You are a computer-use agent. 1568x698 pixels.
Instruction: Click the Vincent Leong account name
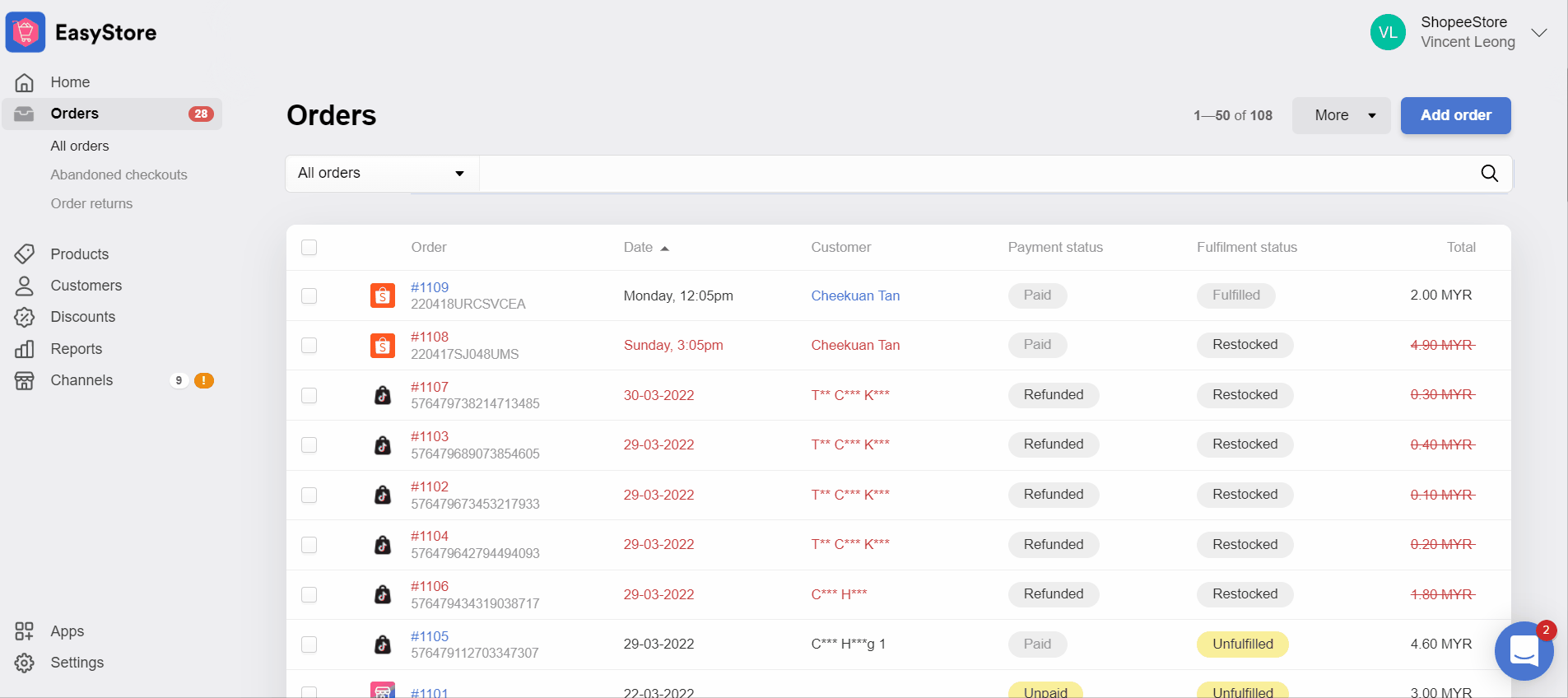pyautogui.click(x=1468, y=42)
